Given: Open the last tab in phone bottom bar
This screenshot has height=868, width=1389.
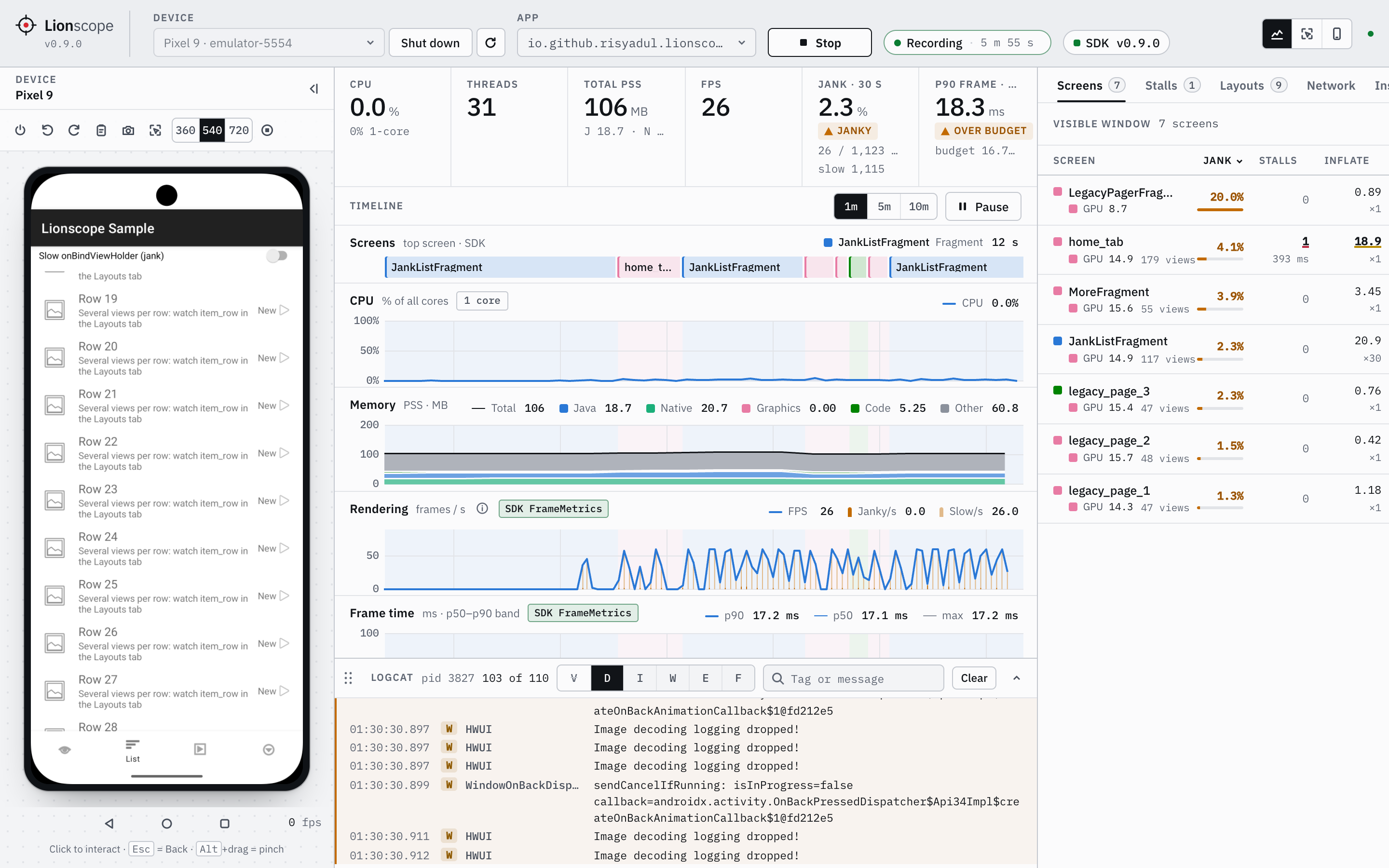Looking at the screenshot, I should pyautogui.click(x=269, y=750).
